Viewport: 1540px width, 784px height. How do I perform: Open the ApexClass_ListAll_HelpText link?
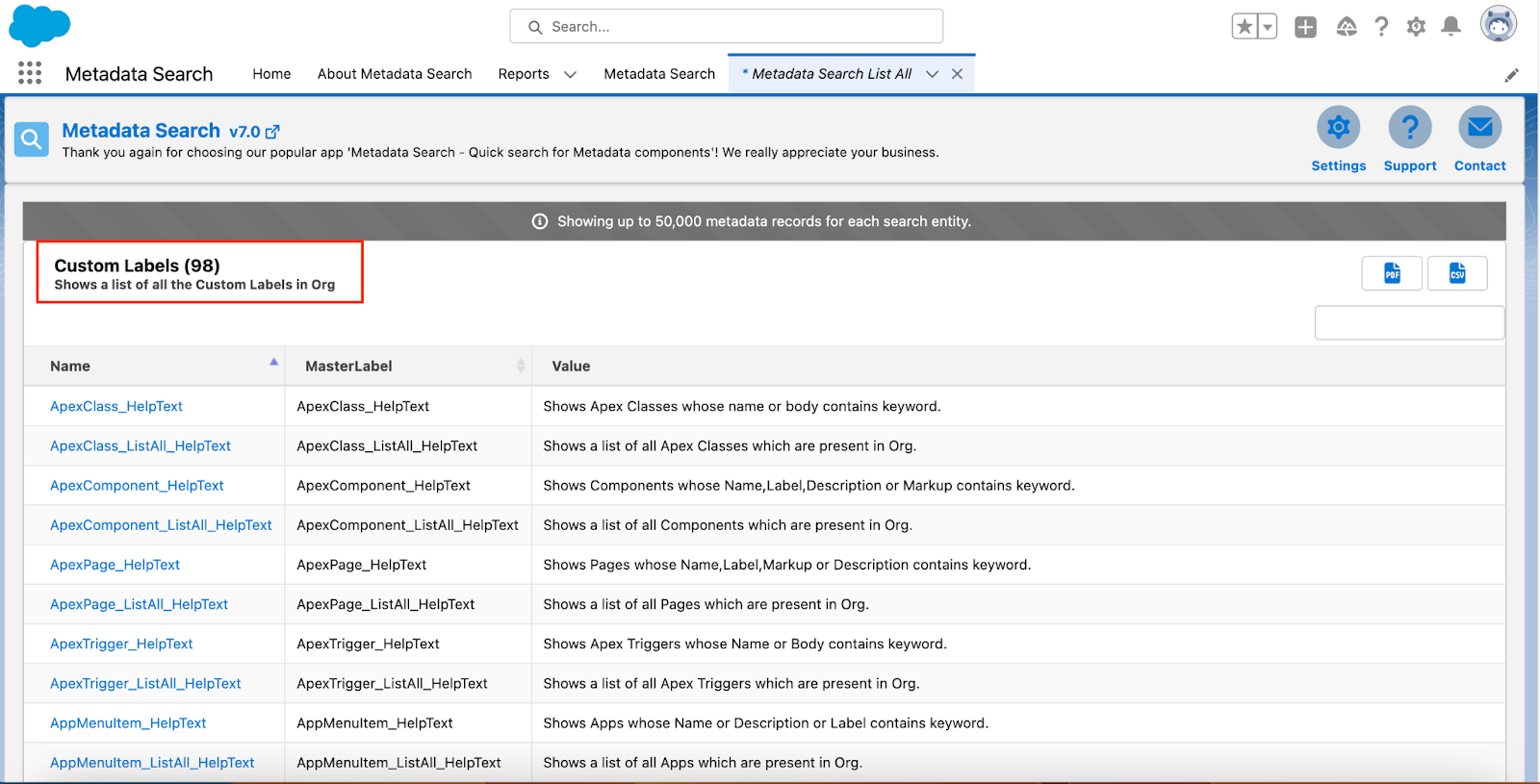tap(141, 446)
